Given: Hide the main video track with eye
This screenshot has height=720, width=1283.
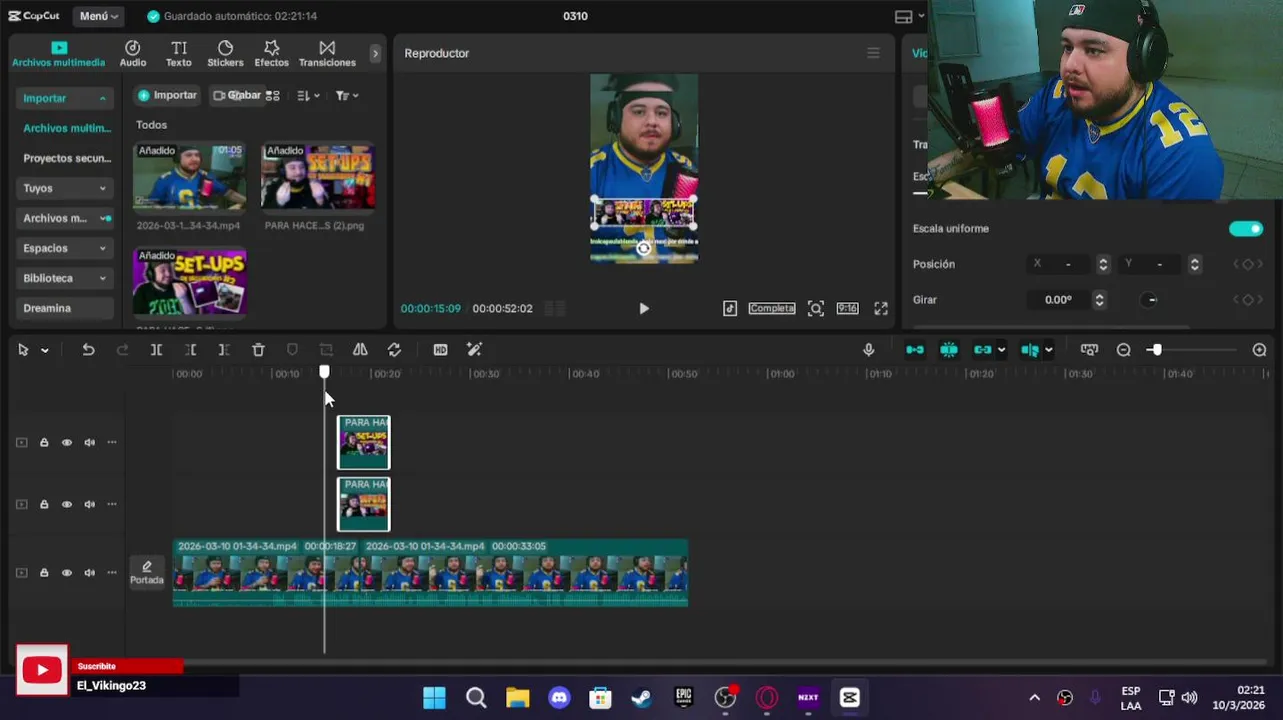Looking at the screenshot, I should 67,573.
